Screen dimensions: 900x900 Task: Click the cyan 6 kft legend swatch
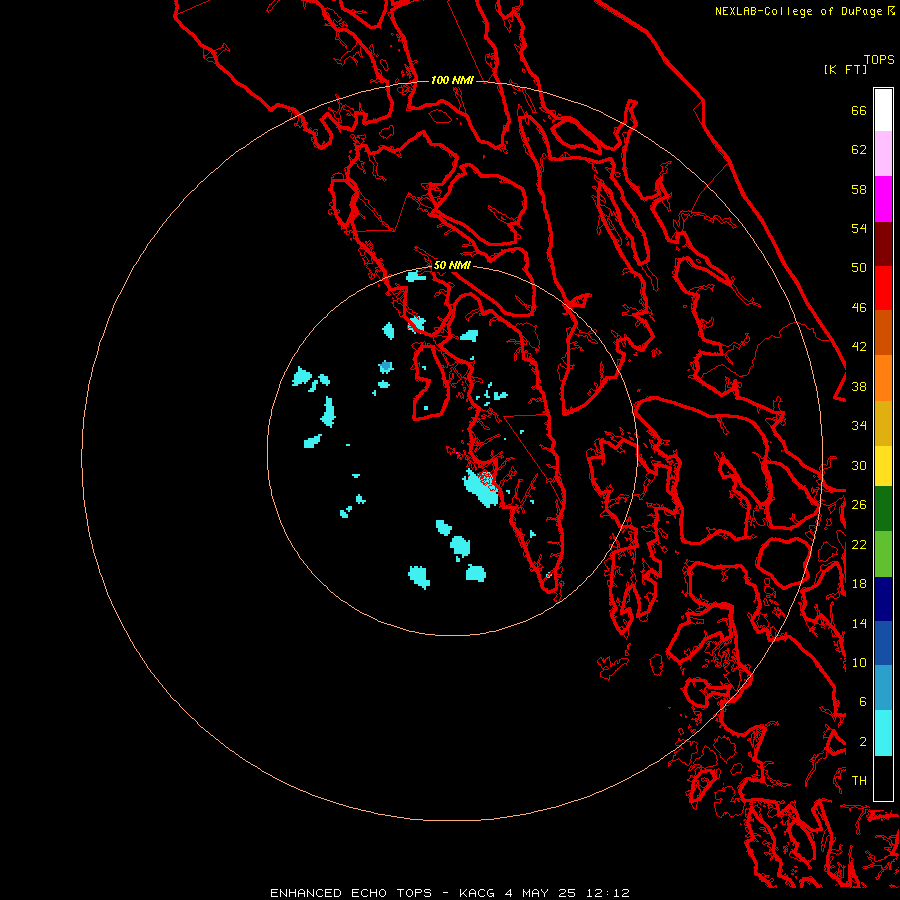coord(883,733)
